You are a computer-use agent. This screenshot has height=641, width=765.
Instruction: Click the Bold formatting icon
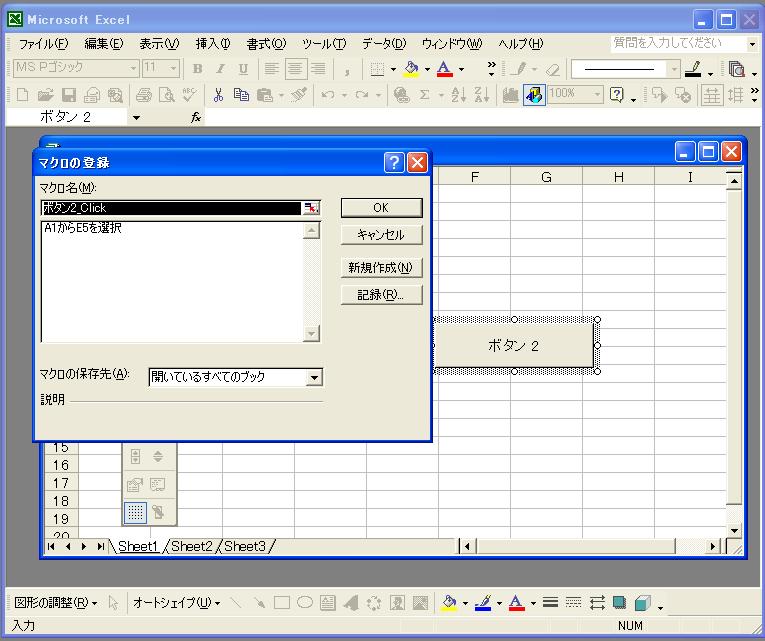[198, 69]
